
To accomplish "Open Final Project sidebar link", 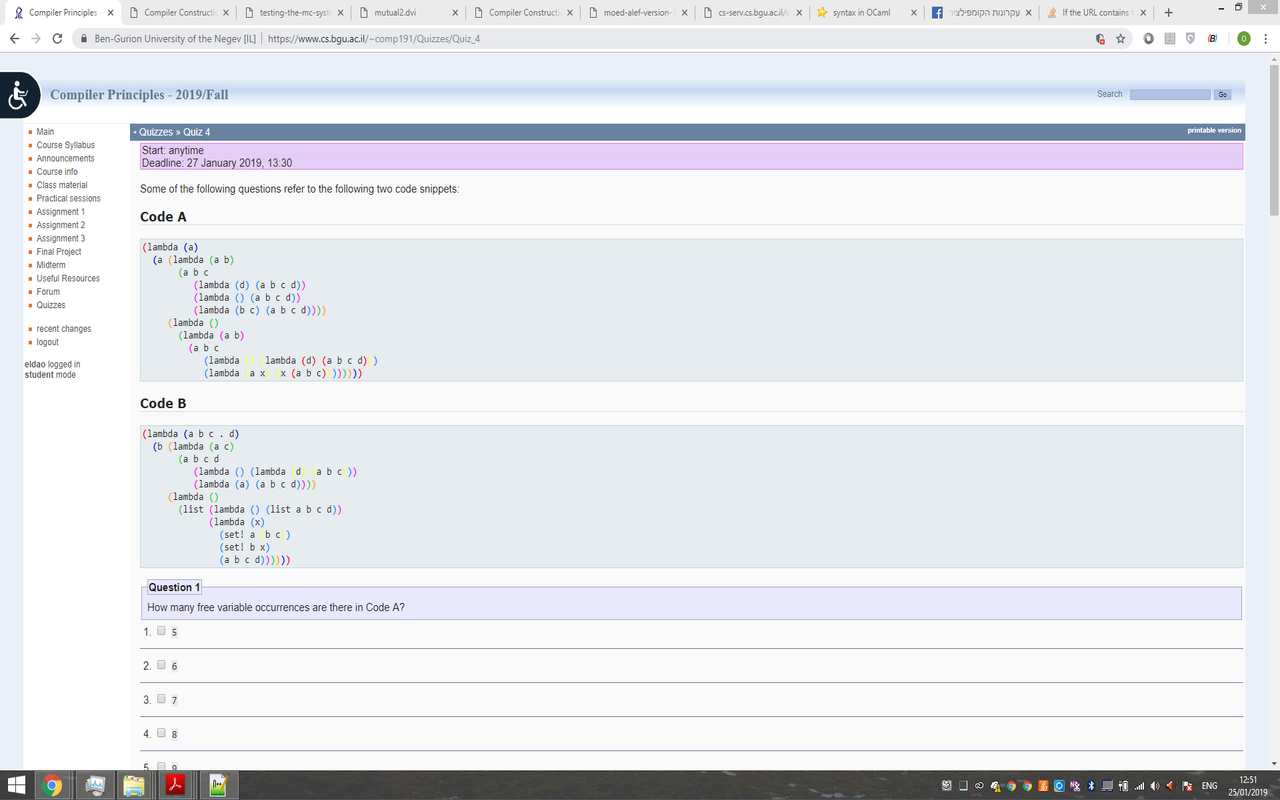I will [x=59, y=252].
